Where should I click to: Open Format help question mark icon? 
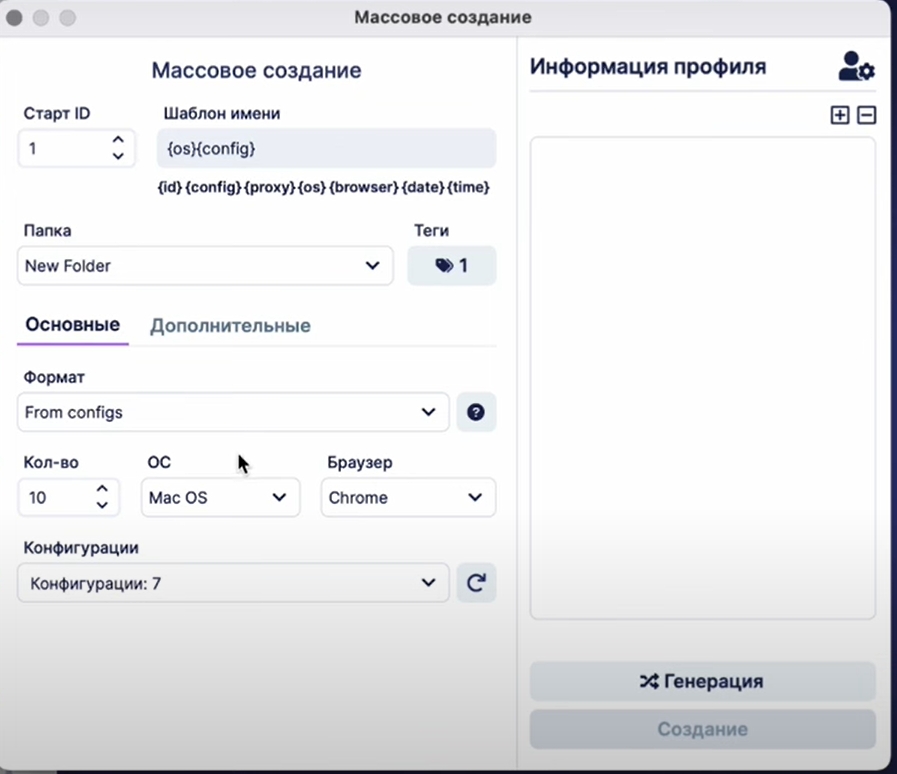pos(476,412)
